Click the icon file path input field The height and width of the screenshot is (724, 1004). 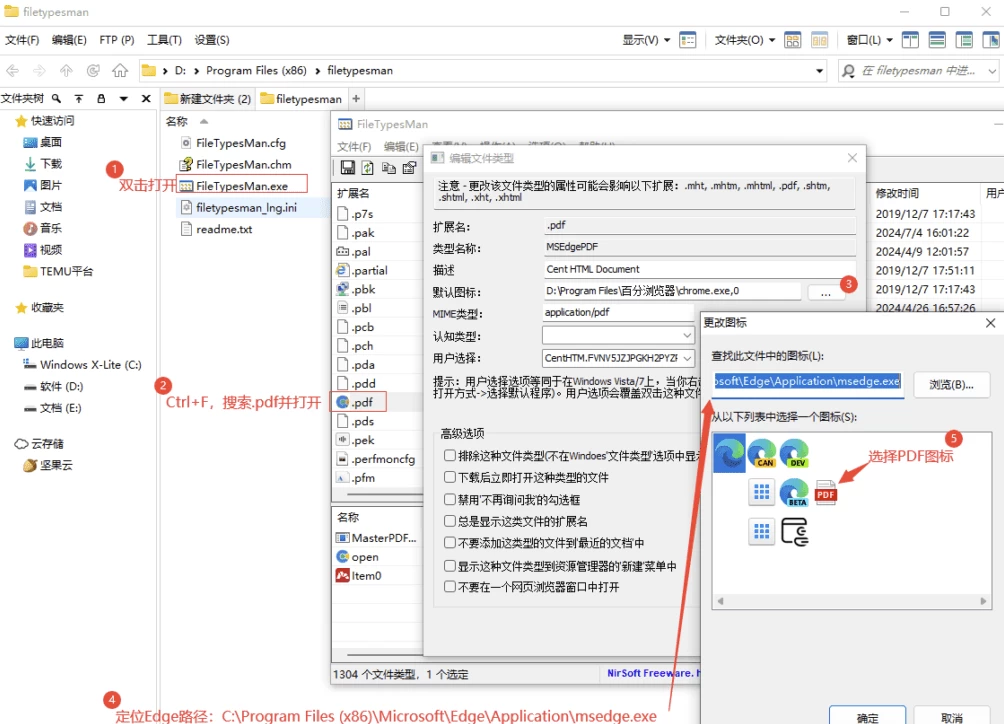click(x=808, y=382)
